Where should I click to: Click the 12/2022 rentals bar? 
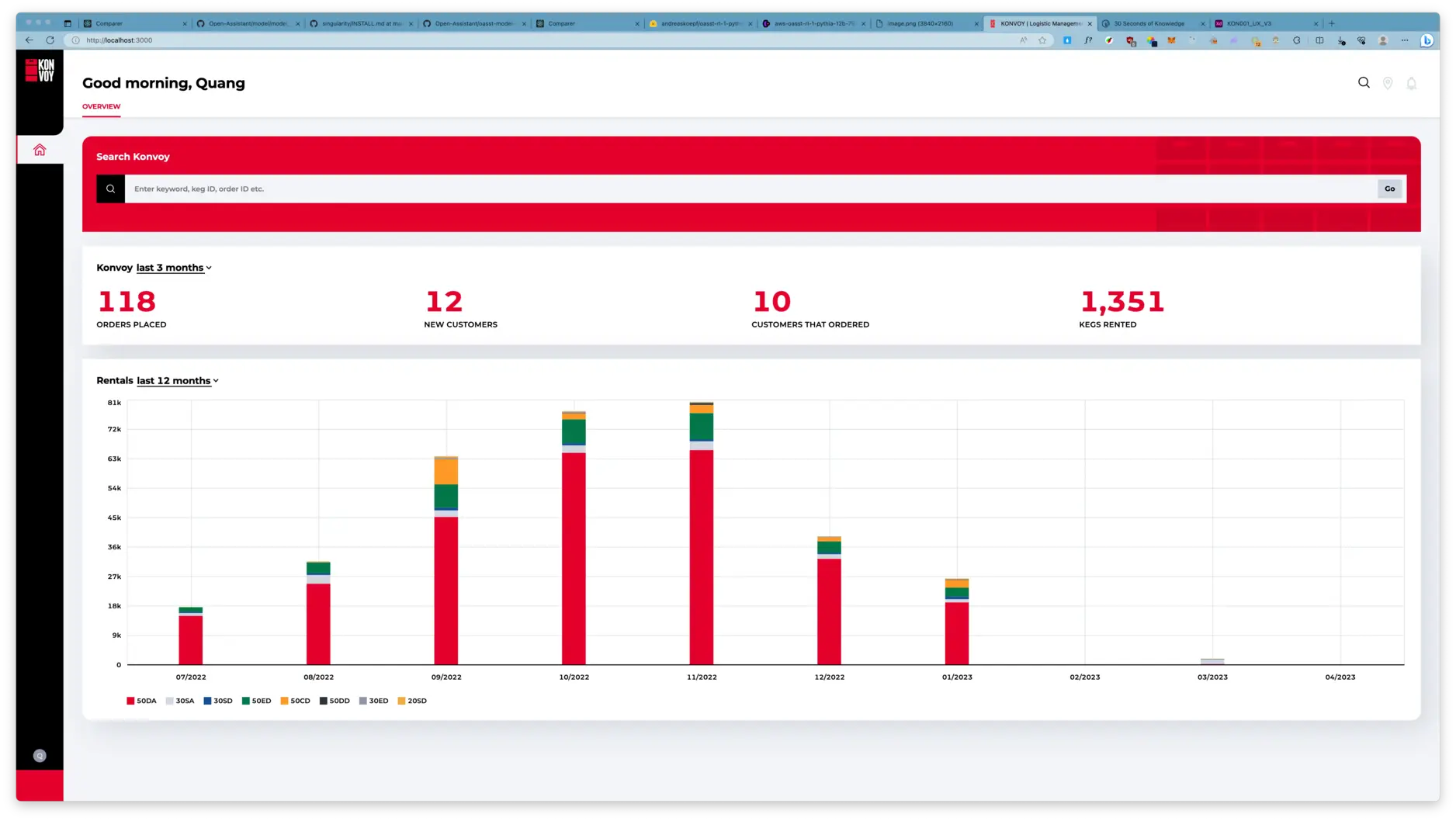click(x=829, y=601)
